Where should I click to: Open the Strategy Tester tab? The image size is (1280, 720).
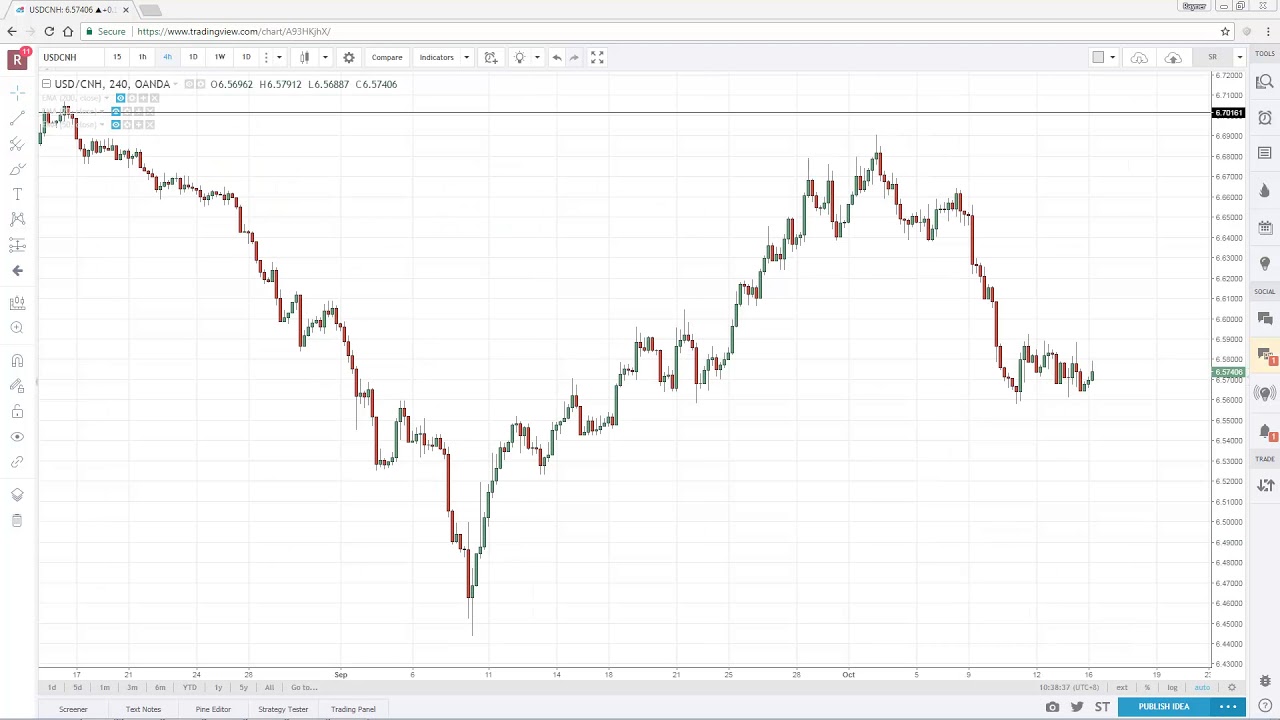tap(283, 709)
